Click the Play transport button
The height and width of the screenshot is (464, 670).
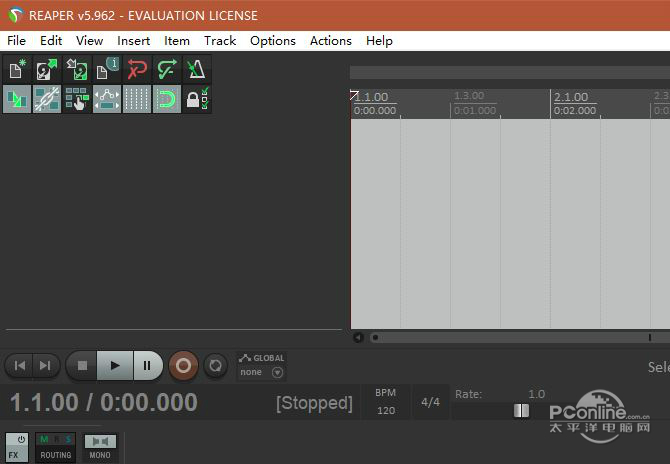(x=115, y=366)
